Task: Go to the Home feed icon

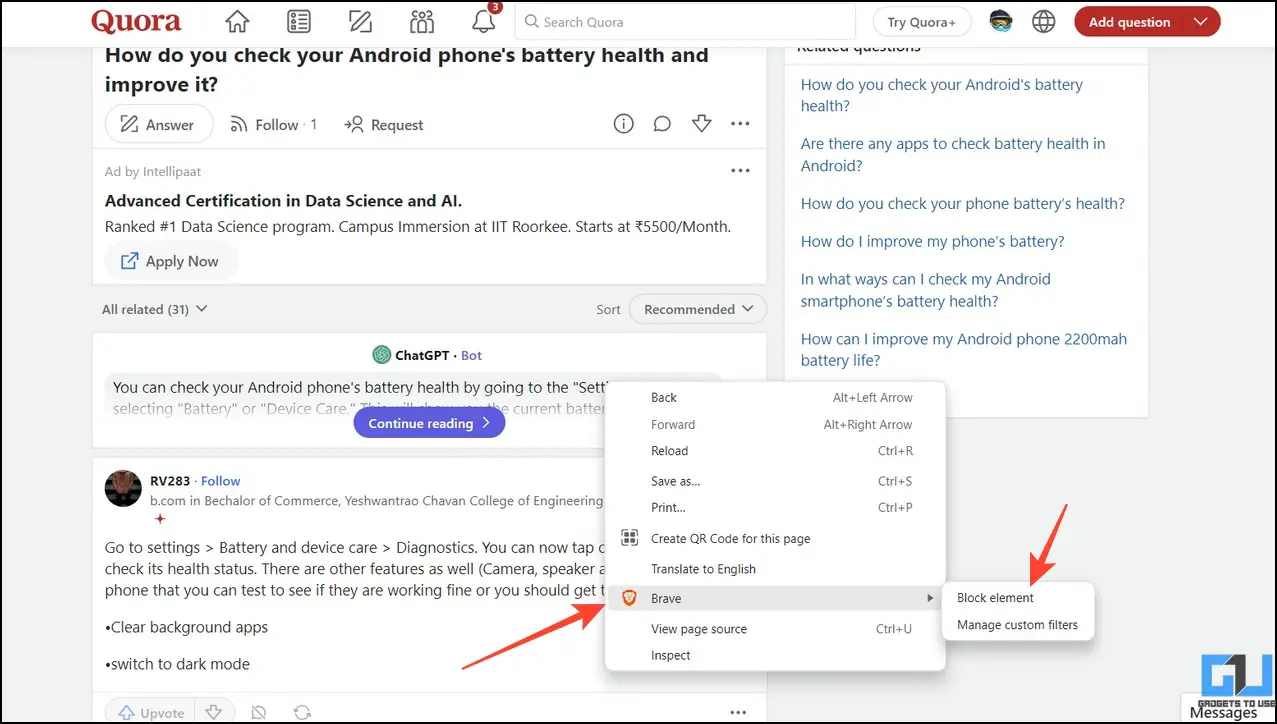Action: [x=237, y=21]
